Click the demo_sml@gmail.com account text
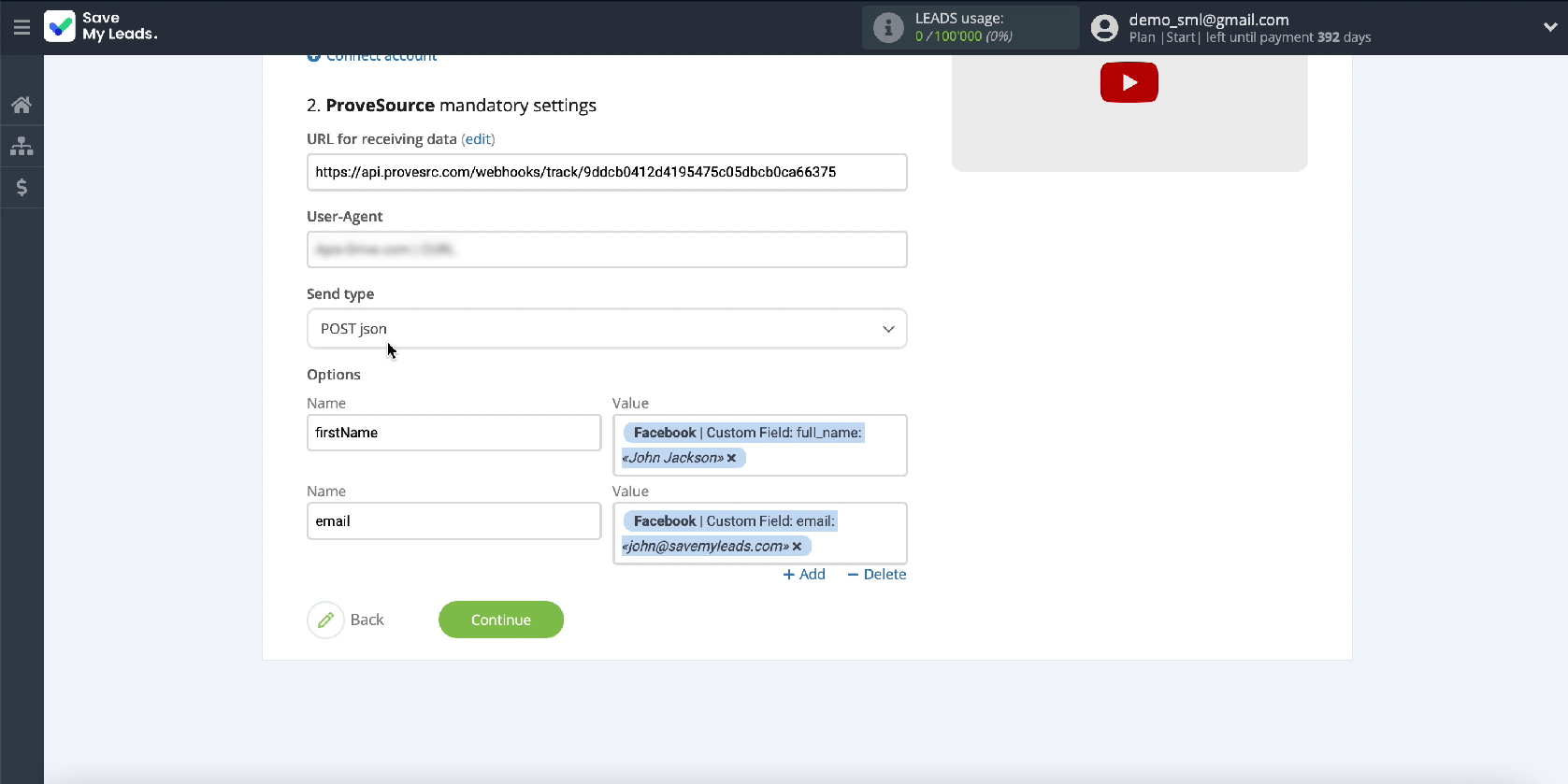 click(1209, 20)
